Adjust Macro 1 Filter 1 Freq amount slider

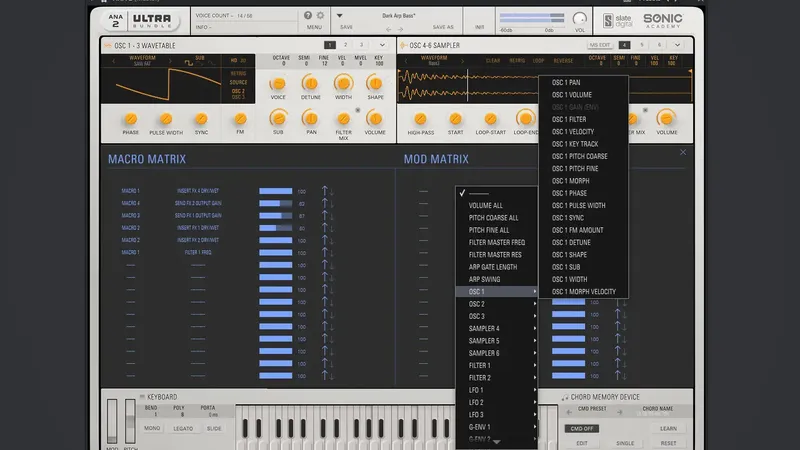(276, 253)
